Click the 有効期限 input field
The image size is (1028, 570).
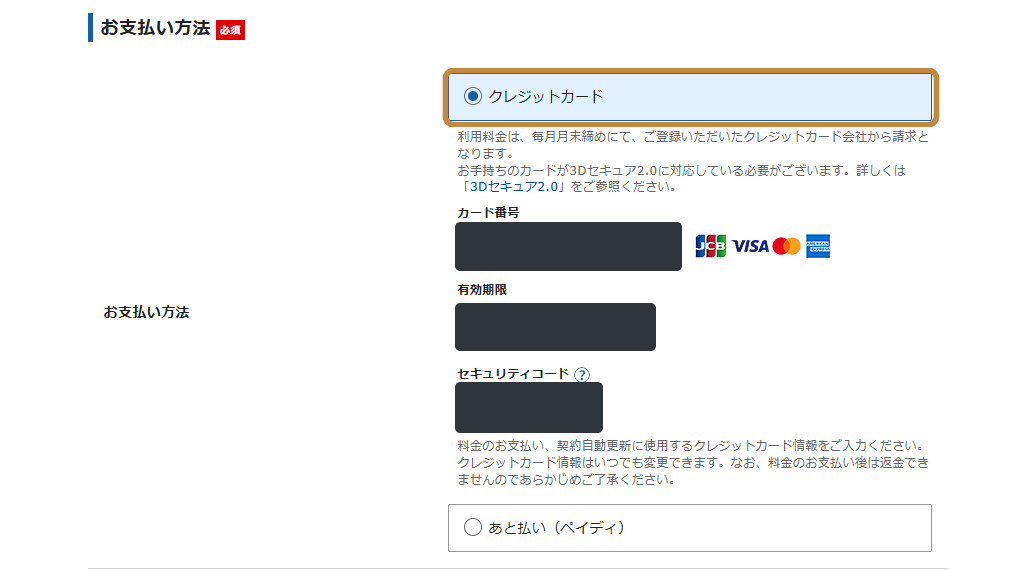pyautogui.click(x=555, y=327)
